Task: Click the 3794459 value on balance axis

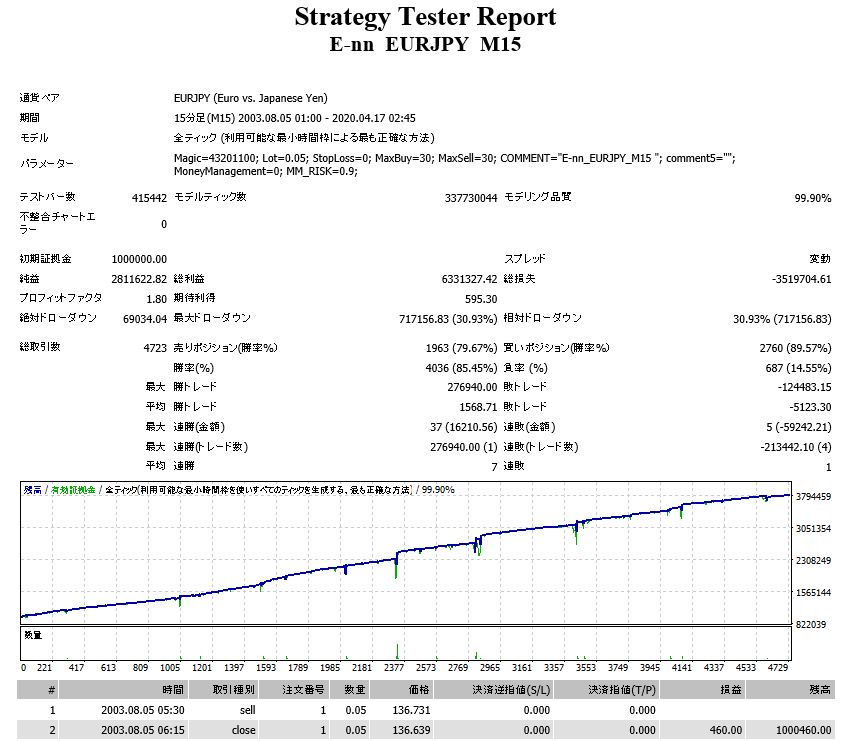Action: pyautogui.click(x=813, y=496)
